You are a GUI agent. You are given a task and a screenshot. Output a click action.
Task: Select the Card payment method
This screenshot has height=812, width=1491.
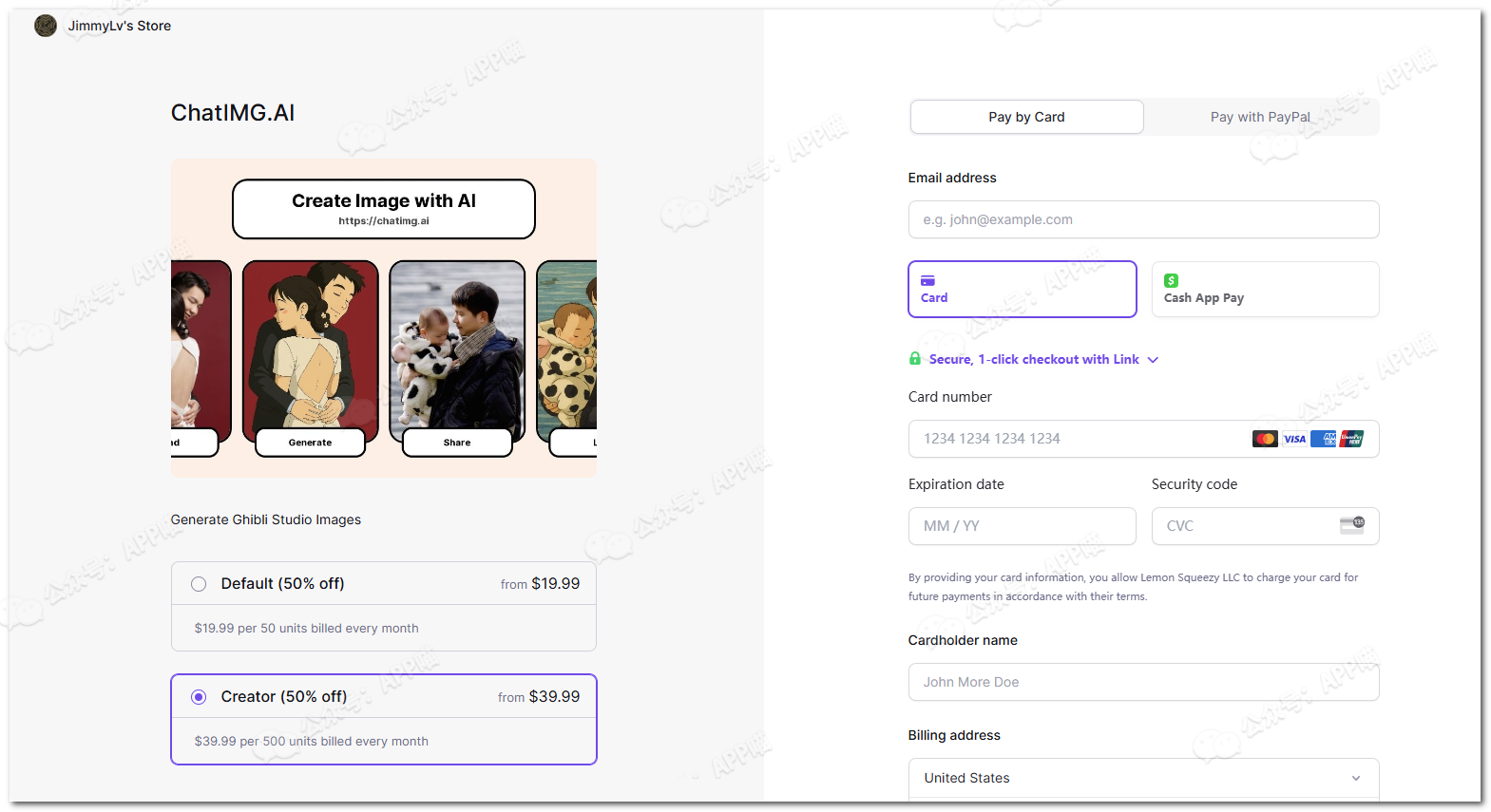pyautogui.click(x=1023, y=289)
